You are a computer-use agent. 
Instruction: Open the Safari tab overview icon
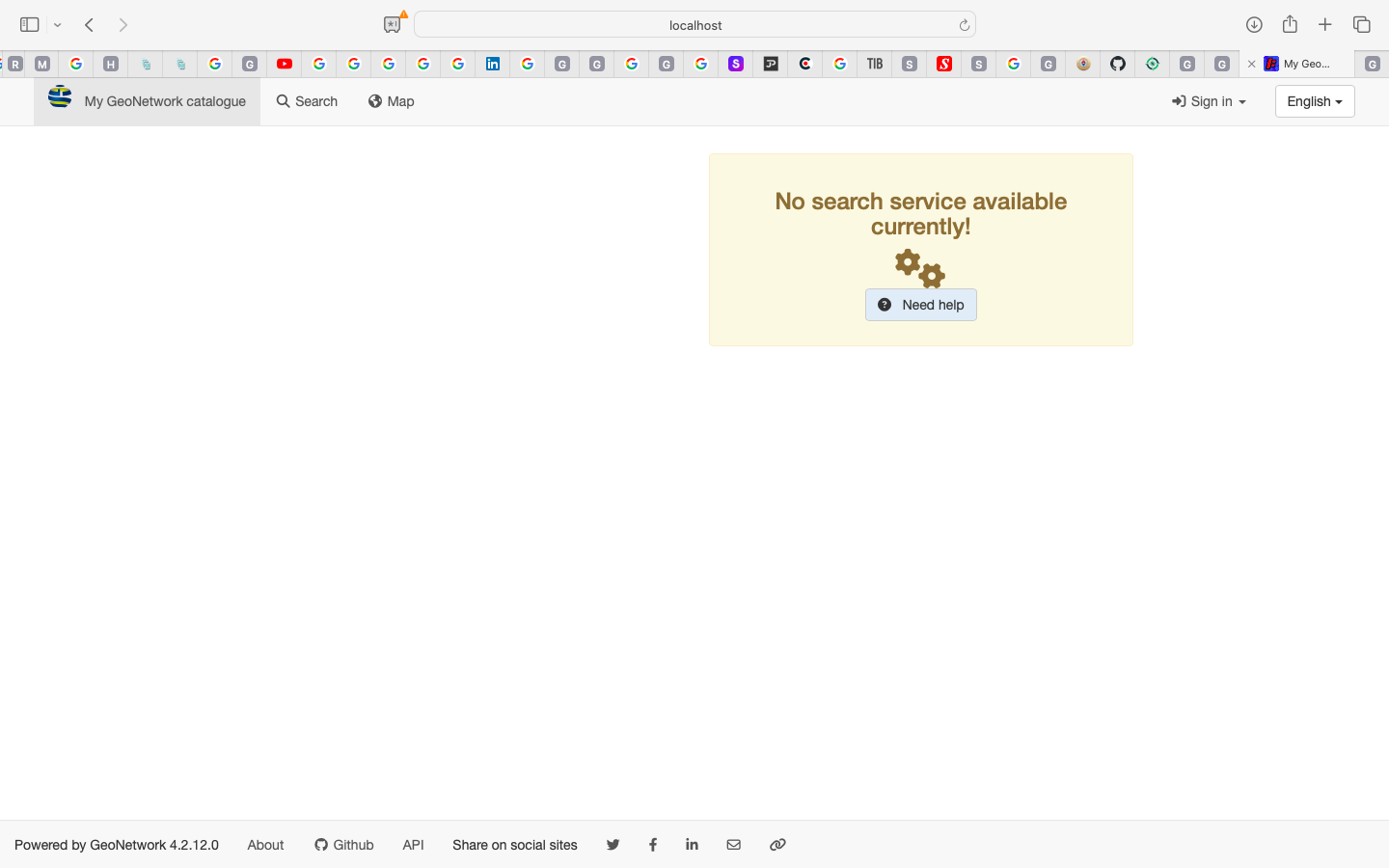coord(1362,25)
